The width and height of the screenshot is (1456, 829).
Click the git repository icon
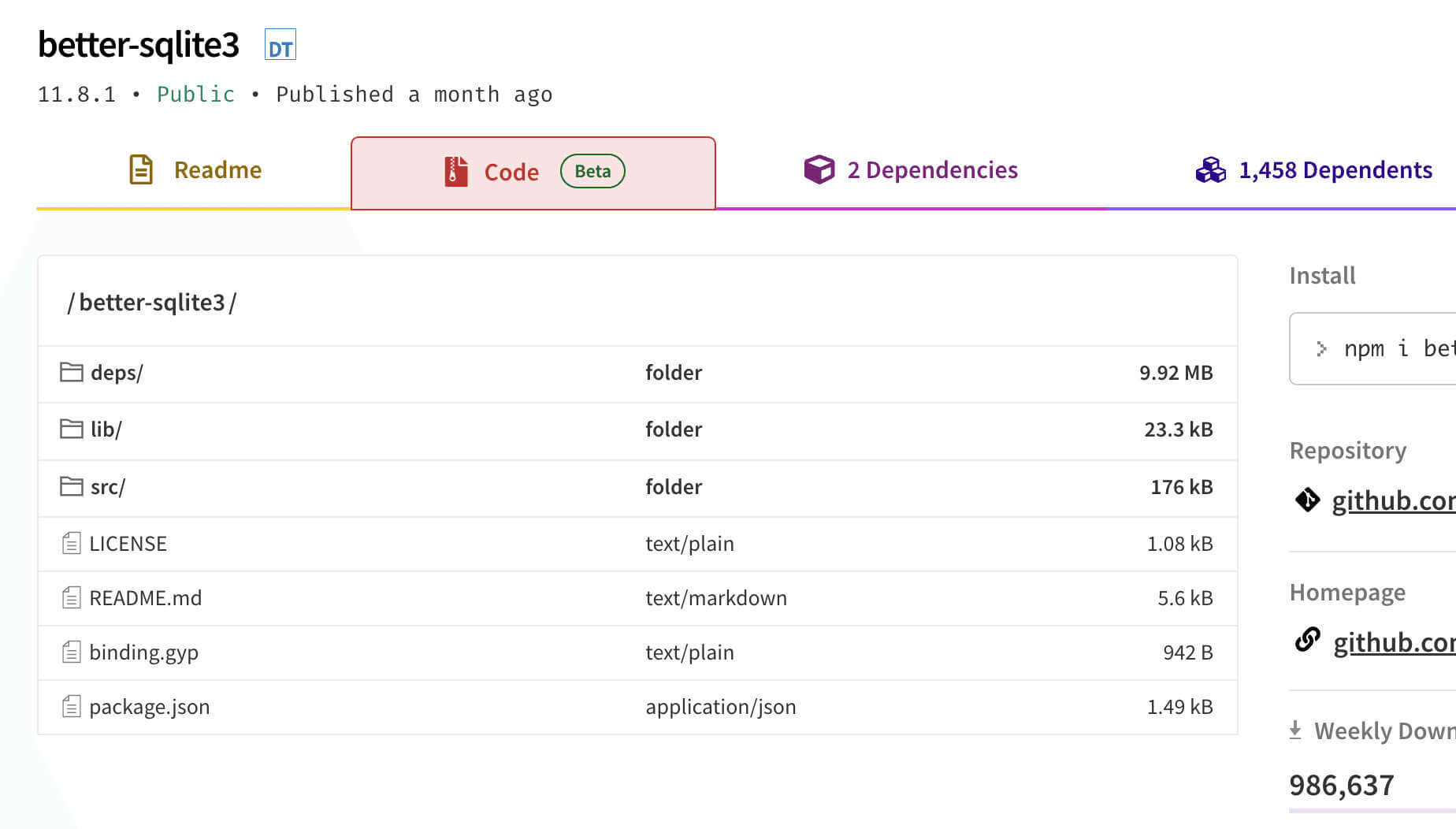1307,500
